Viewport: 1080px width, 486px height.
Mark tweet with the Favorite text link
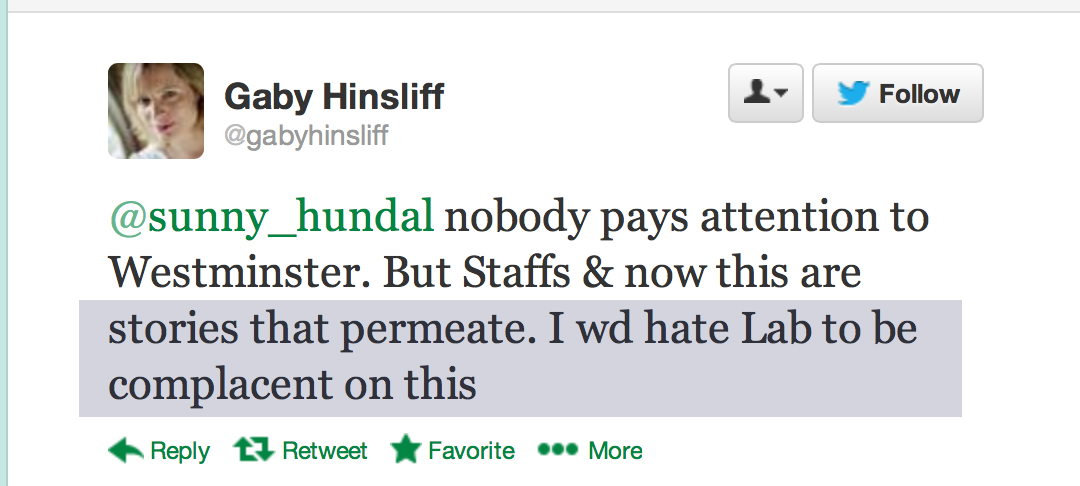pyautogui.click(x=471, y=451)
